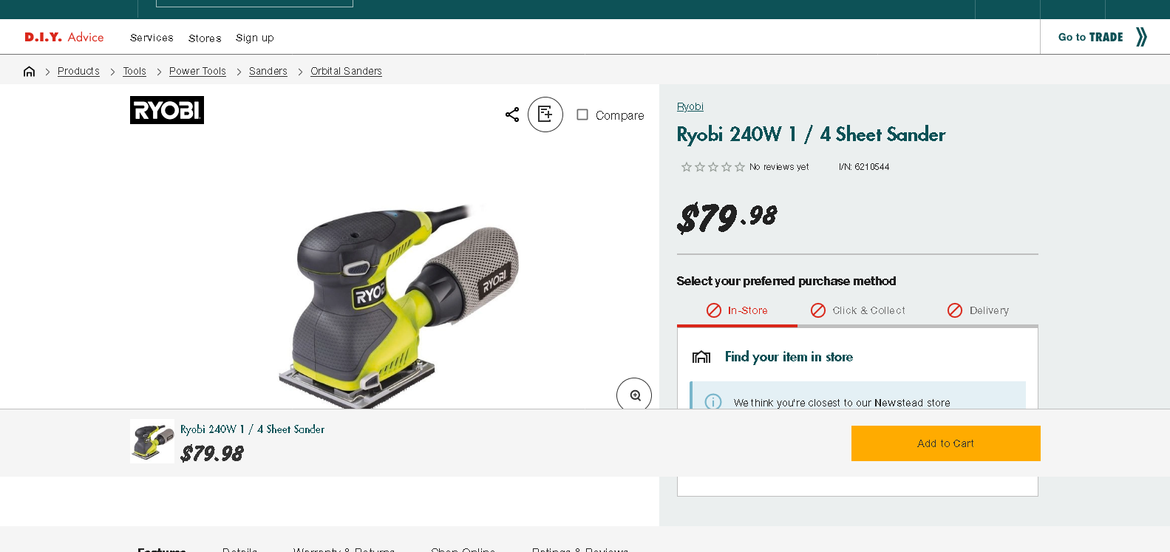Image resolution: width=1170 pixels, height=552 pixels.
Task: Click the star rating row
Action: point(713,167)
